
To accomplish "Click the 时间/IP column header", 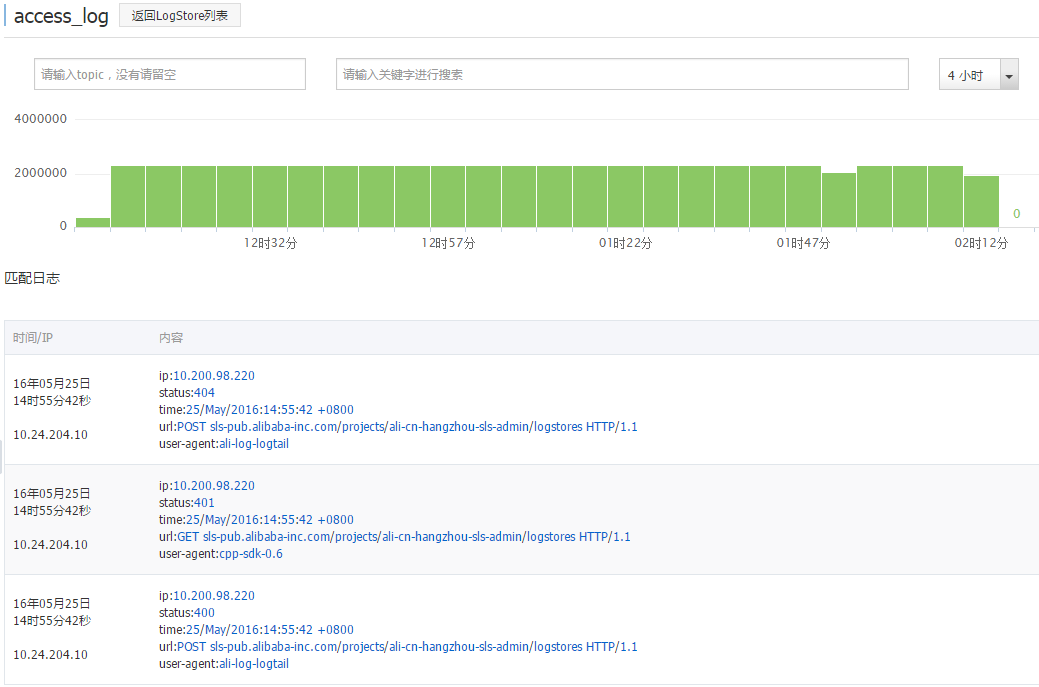I will coord(33,338).
